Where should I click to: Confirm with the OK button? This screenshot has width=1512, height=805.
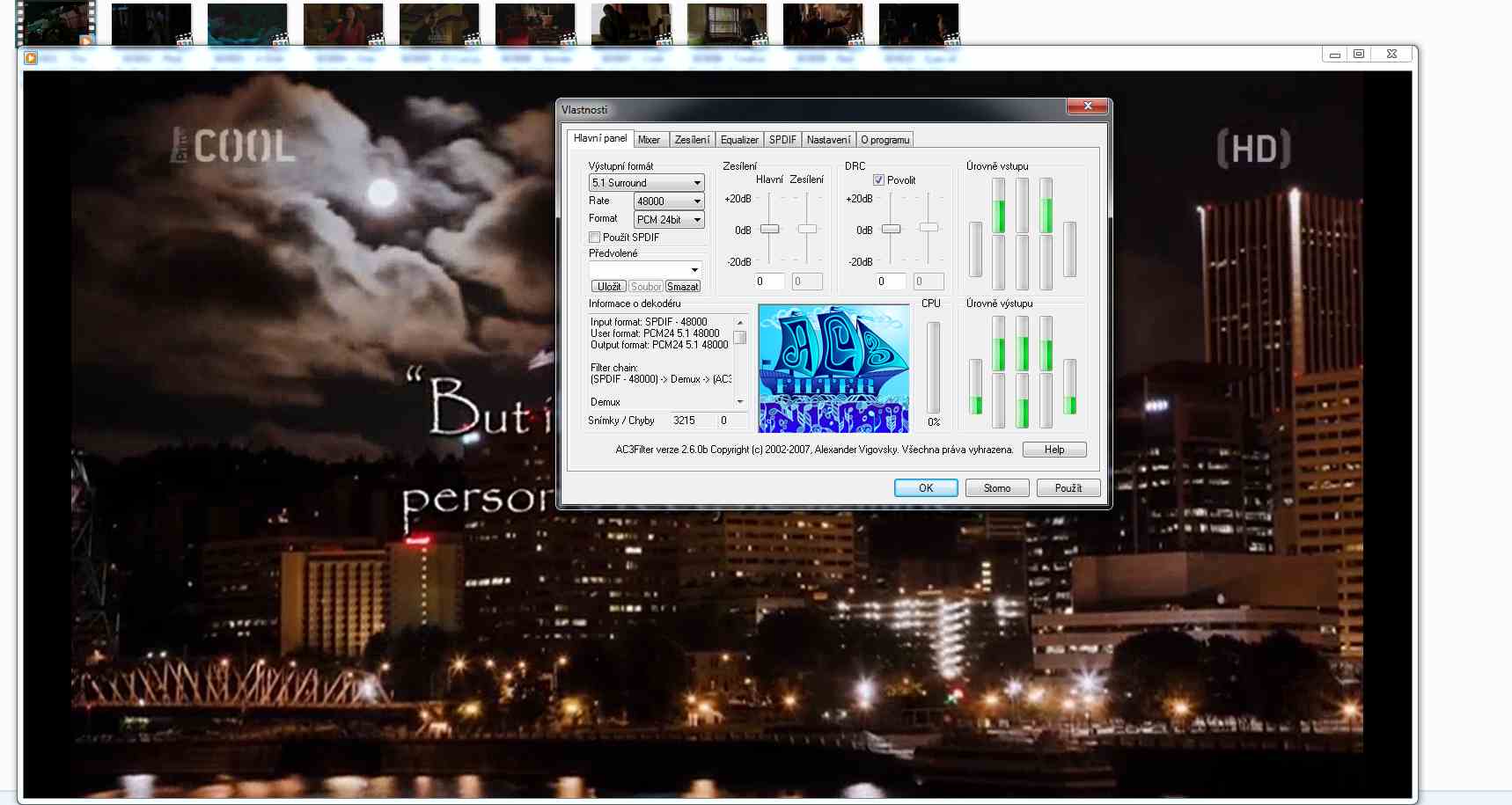(926, 488)
